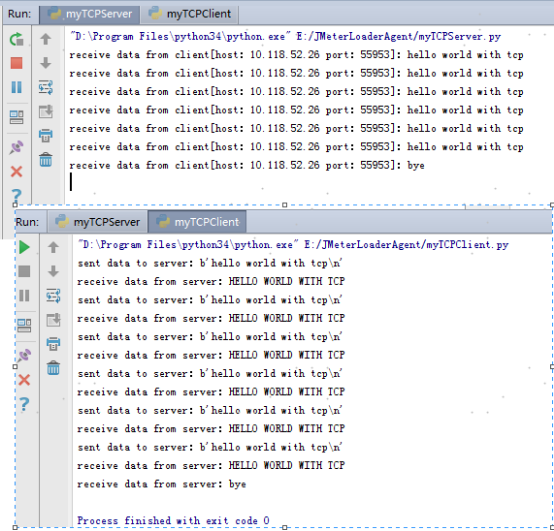Stop the running server with red square
Viewport: 554px width, 531px height.
tap(16, 63)
